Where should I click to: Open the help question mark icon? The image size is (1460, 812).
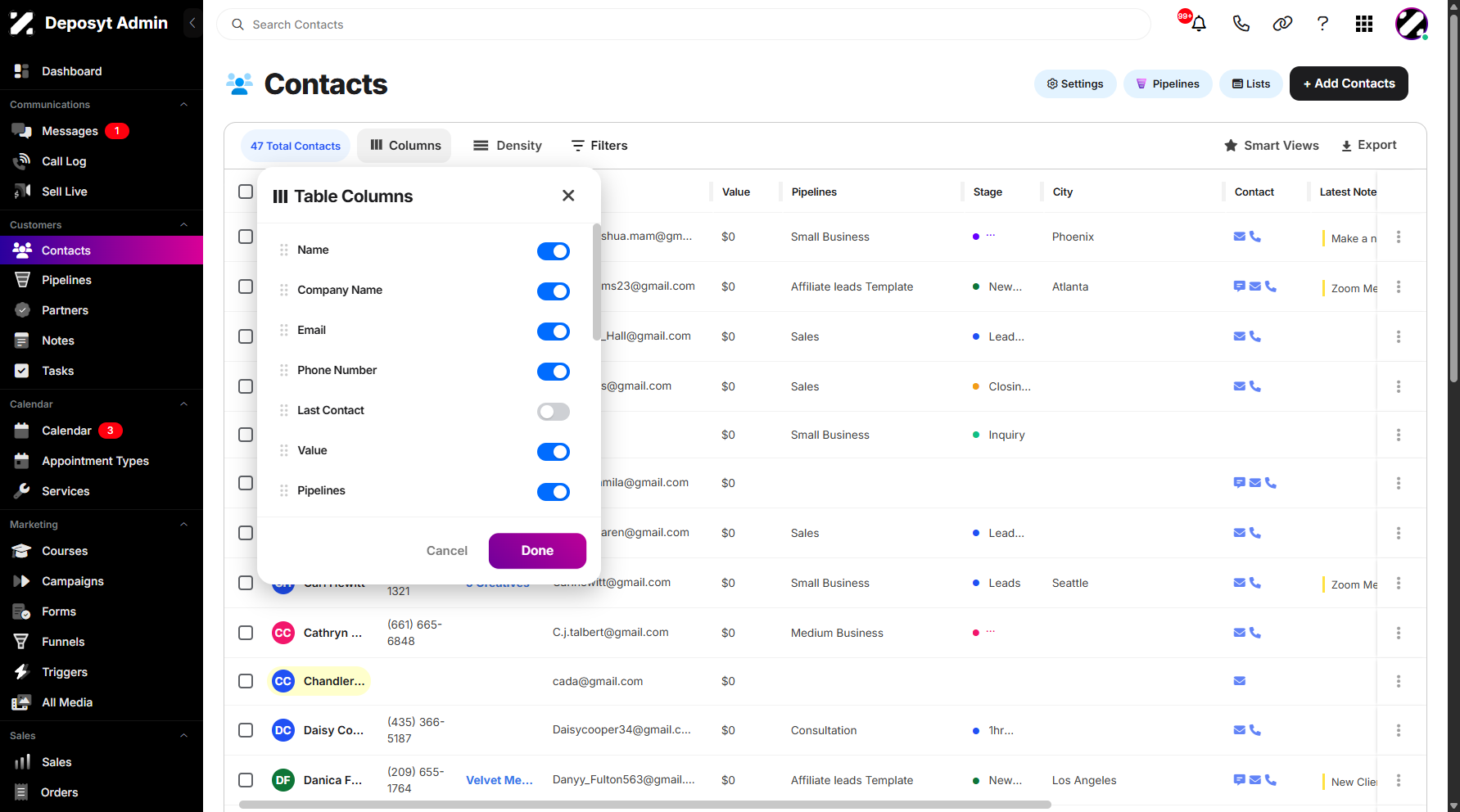point(1322,24)
